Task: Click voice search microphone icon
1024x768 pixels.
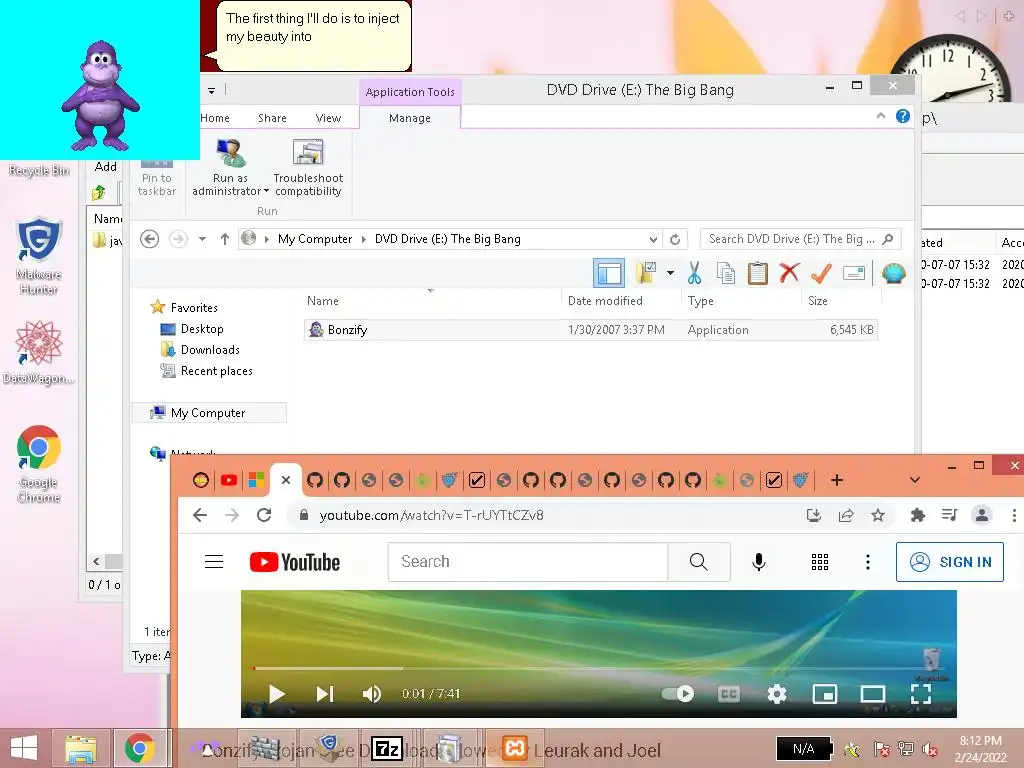Action: pos(758,562)
